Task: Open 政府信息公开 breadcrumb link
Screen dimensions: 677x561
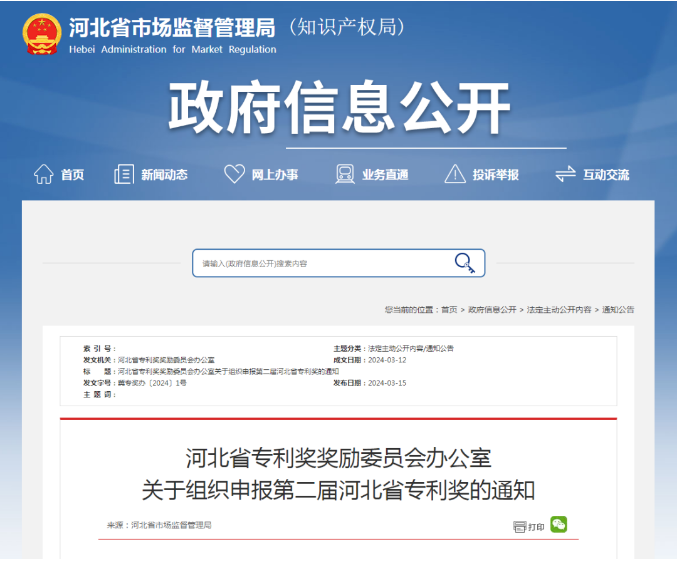Action: point(493,310)
